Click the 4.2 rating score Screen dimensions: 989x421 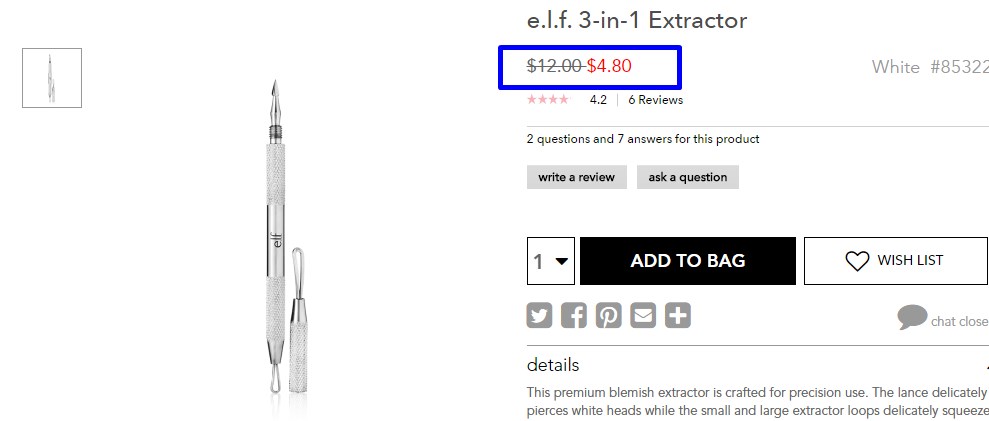tap(598, 100)
